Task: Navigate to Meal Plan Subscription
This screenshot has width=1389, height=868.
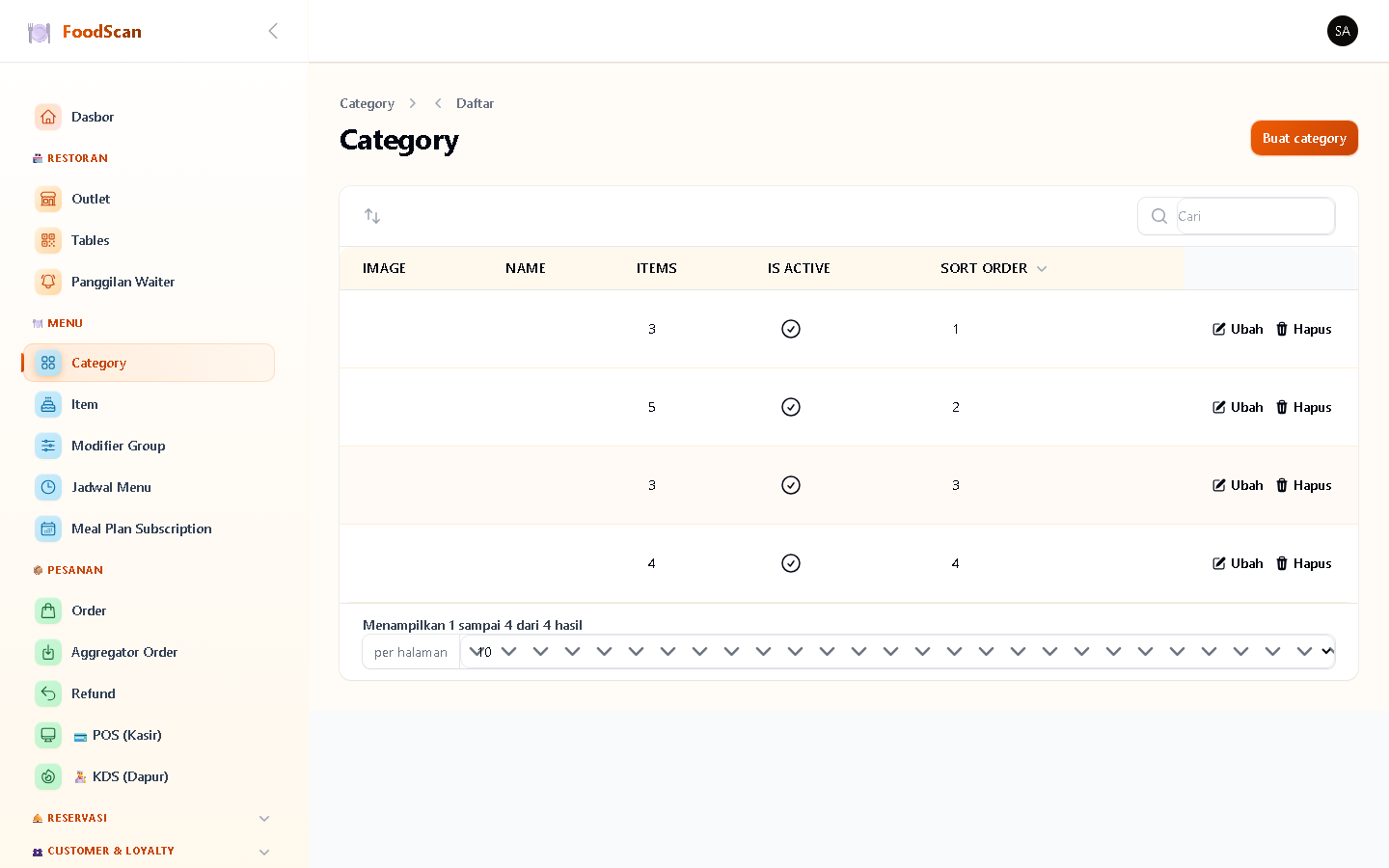Action: coord(150,529)
